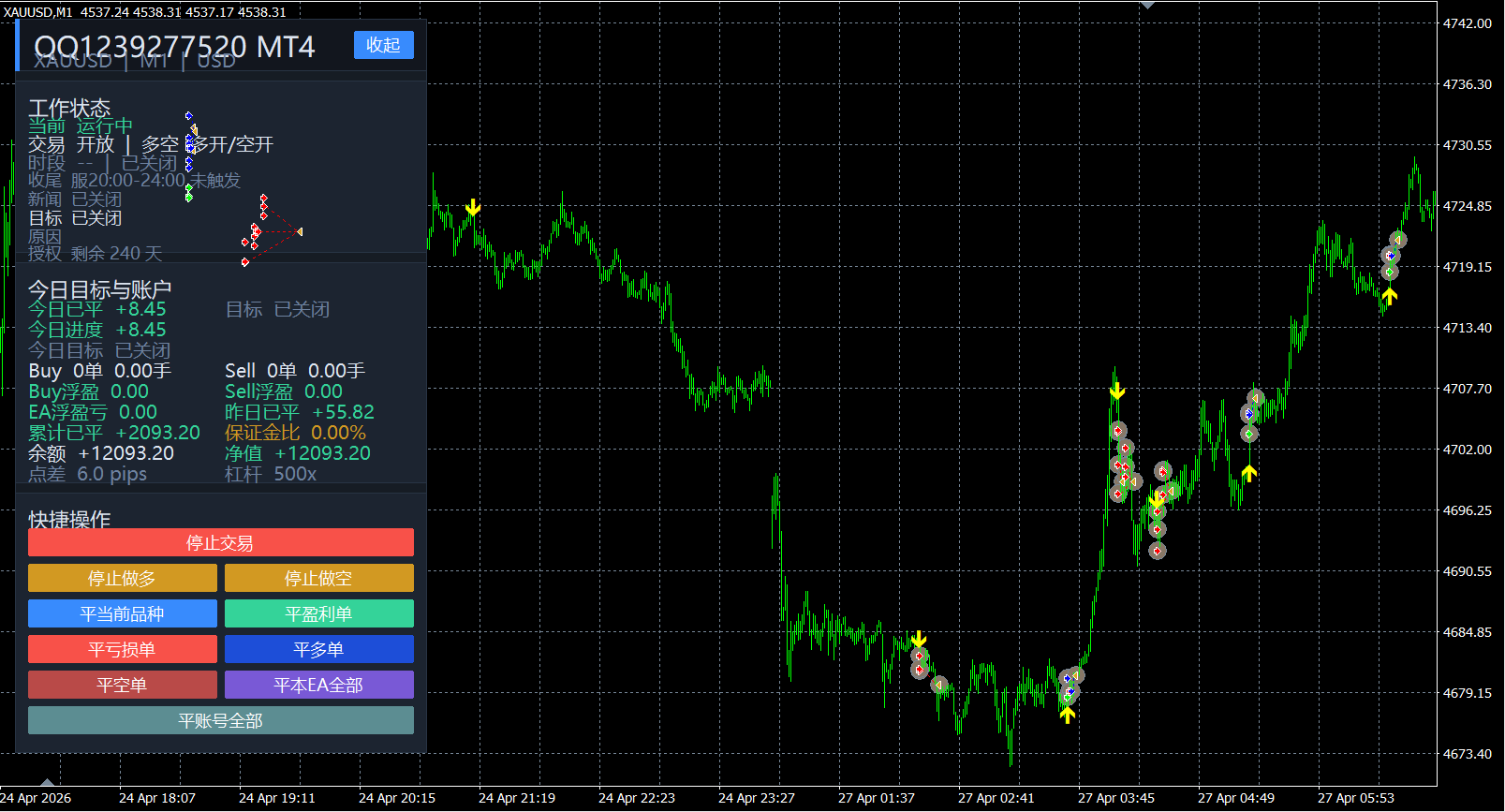
Task: Click the yellow down arrow near 4684.85 level
Action: 919,640
